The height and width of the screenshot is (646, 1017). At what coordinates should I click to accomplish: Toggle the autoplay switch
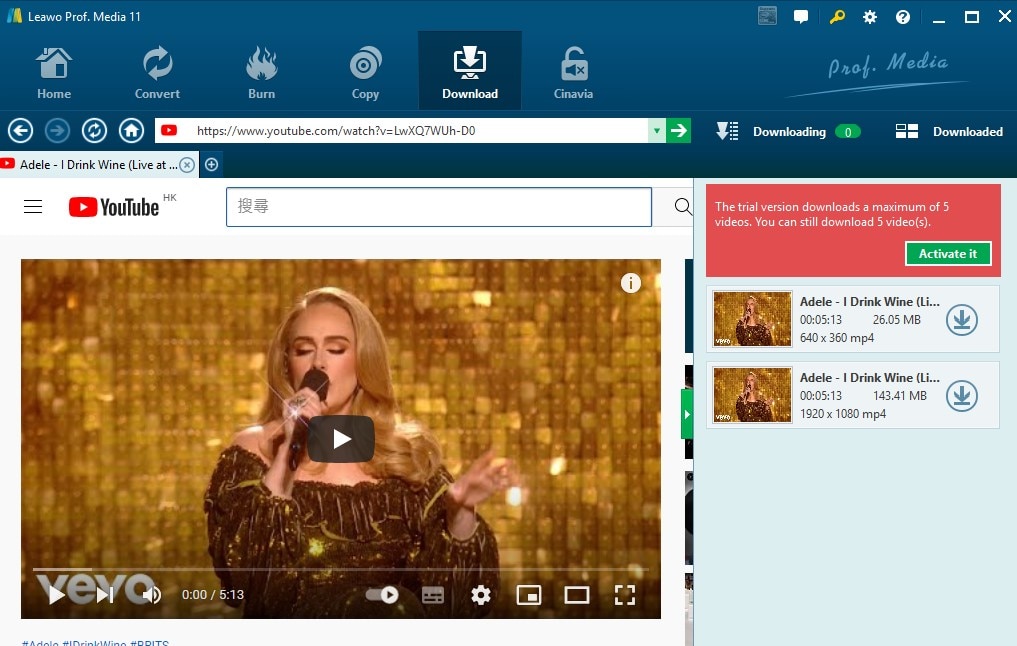click(x=382, y=595)
